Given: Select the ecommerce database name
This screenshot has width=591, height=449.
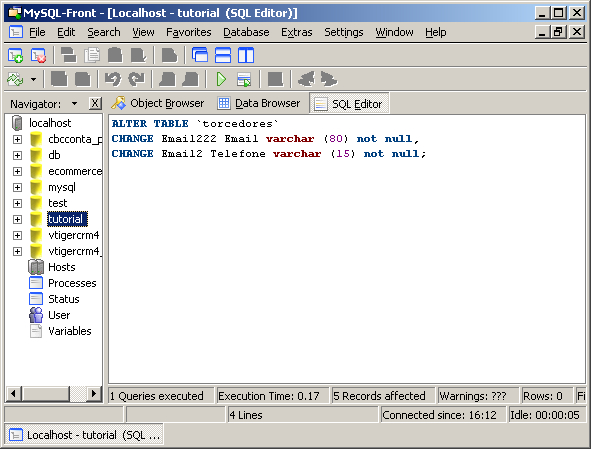Looking at the screenshot, I should click(75, 171).
